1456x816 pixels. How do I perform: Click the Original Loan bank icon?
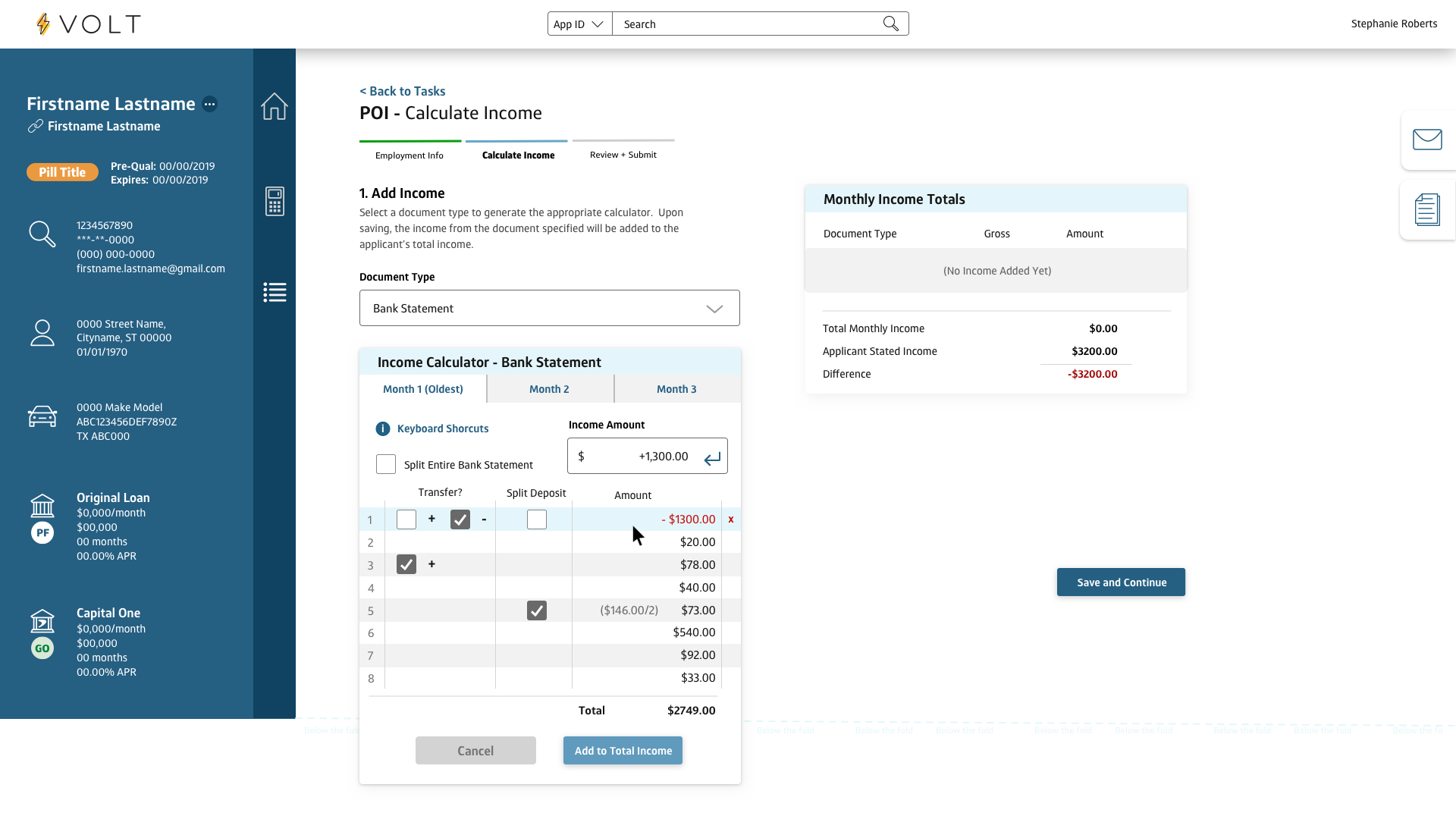[42, 506]
